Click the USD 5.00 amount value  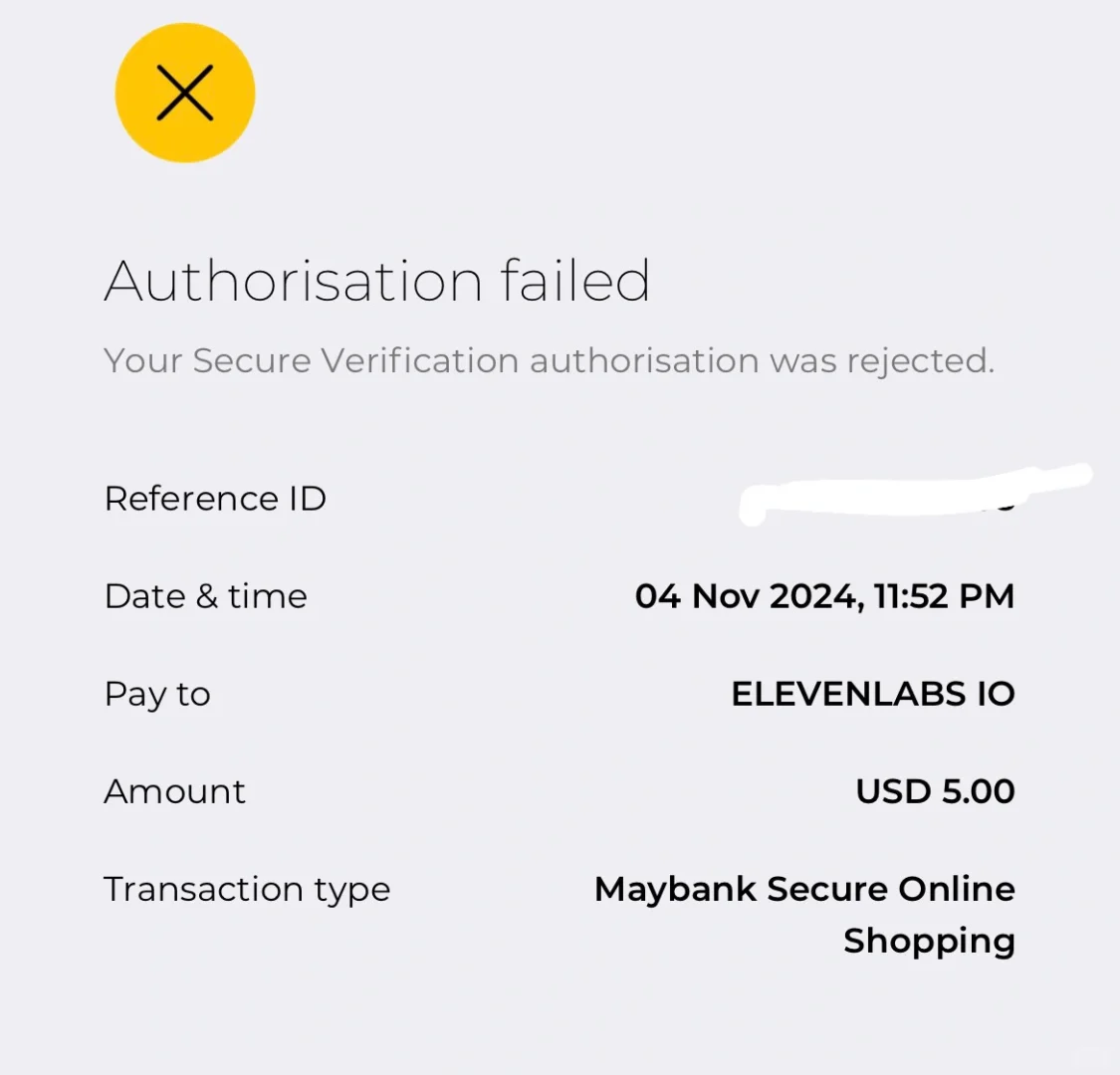click(x=935, y=791)
